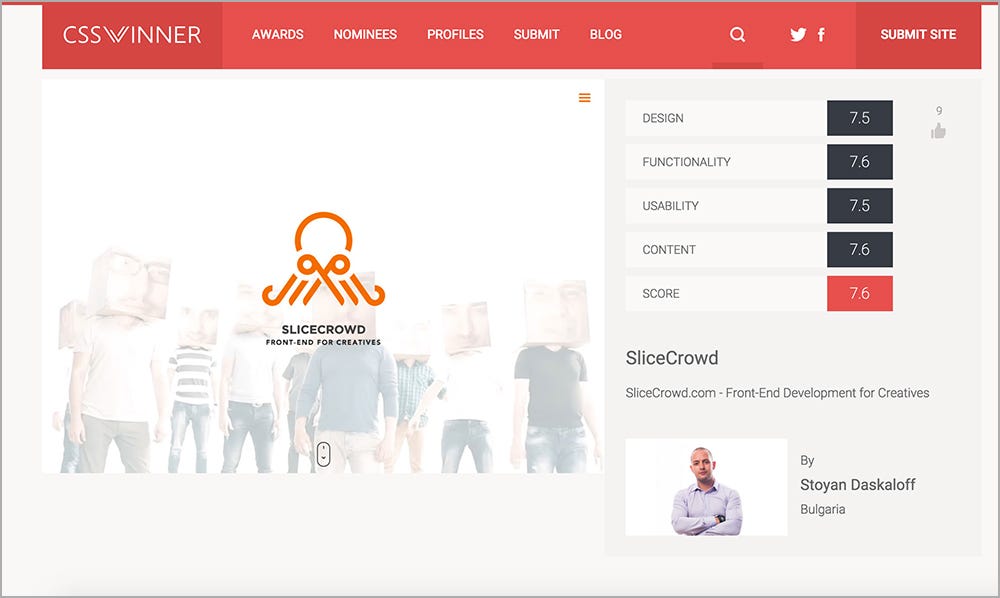Open the search magnifier icon

tap(737, 34)
